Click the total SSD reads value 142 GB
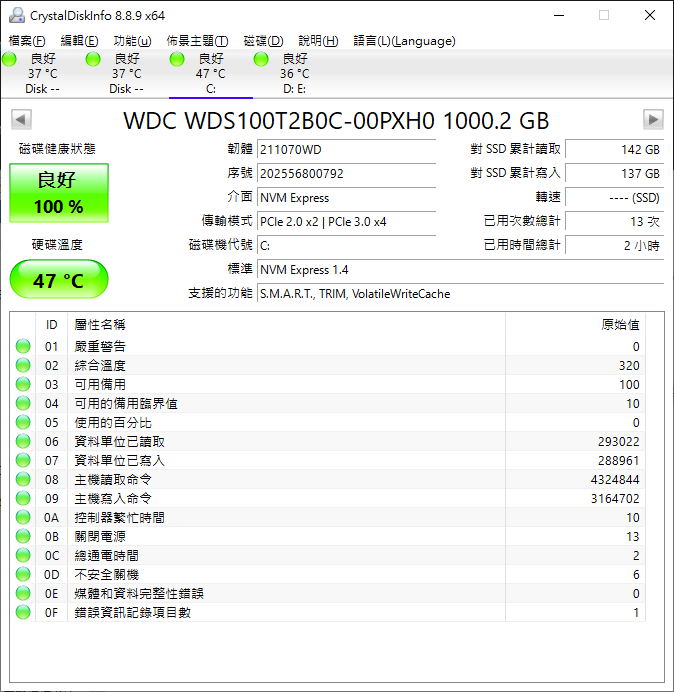674x692 pixels. click(x=614, y=150)
